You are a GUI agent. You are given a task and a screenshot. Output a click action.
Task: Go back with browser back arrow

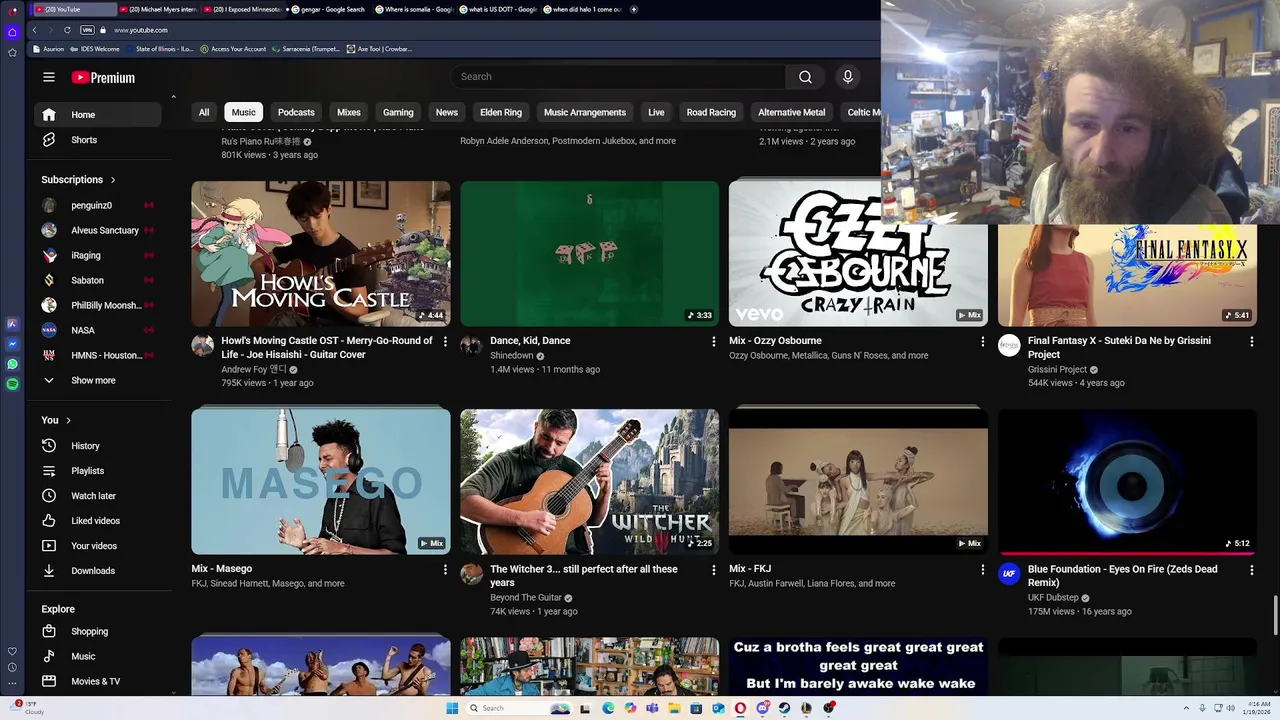[x=34, y=30]
